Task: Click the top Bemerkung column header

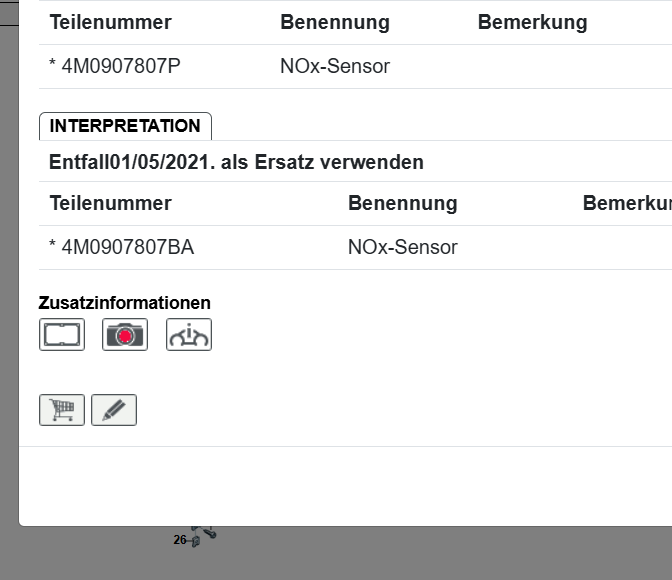Action: [532, 22]
